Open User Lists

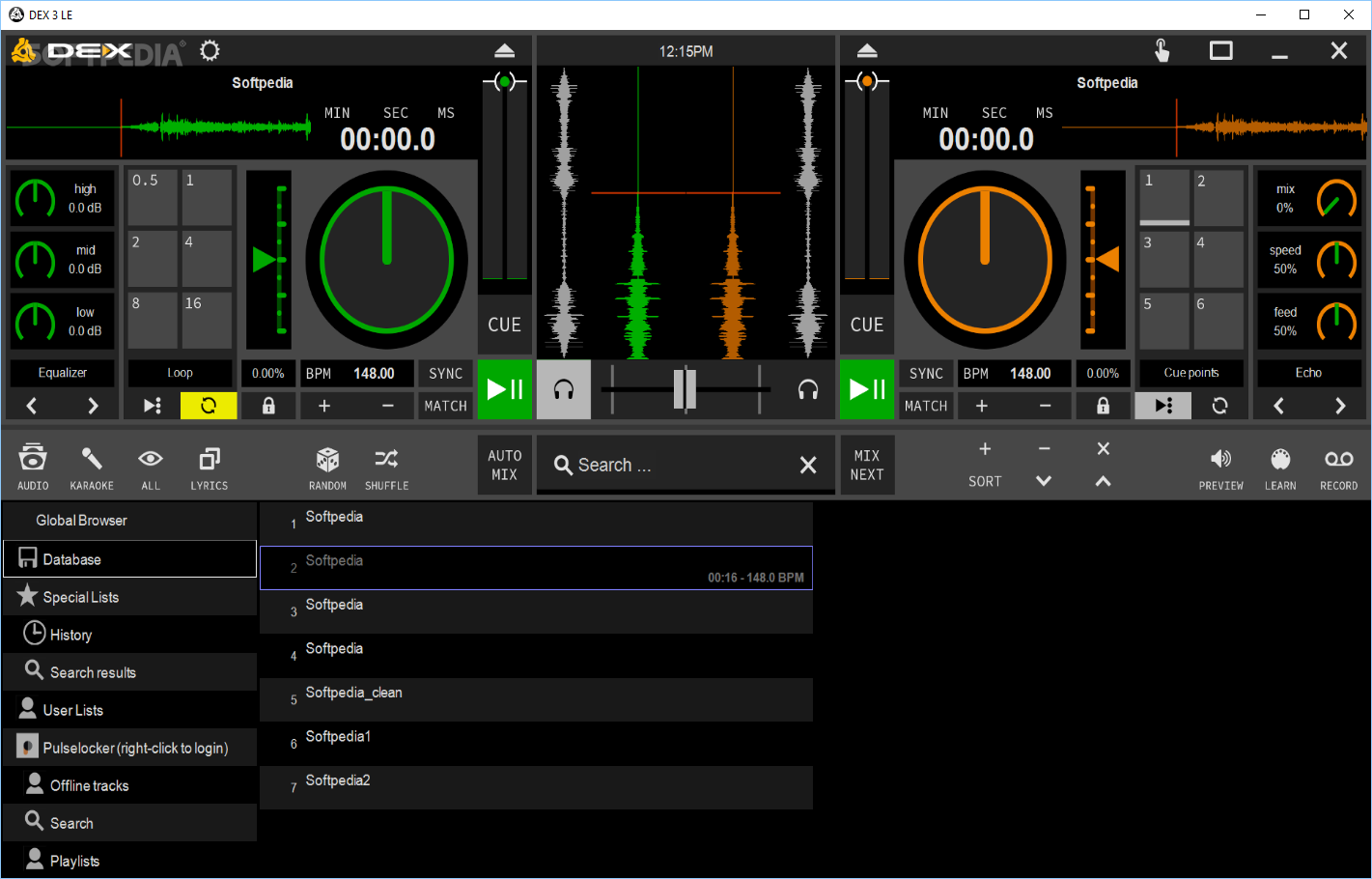[130, 710]
